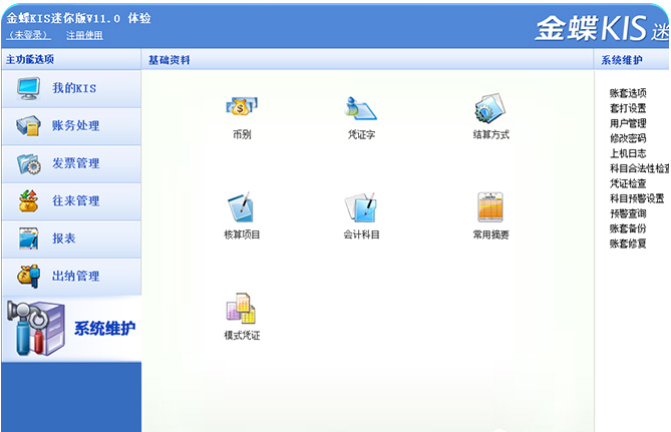671x432 pixels.
Task: Select 报表 in the main menu
Action: 71,239
